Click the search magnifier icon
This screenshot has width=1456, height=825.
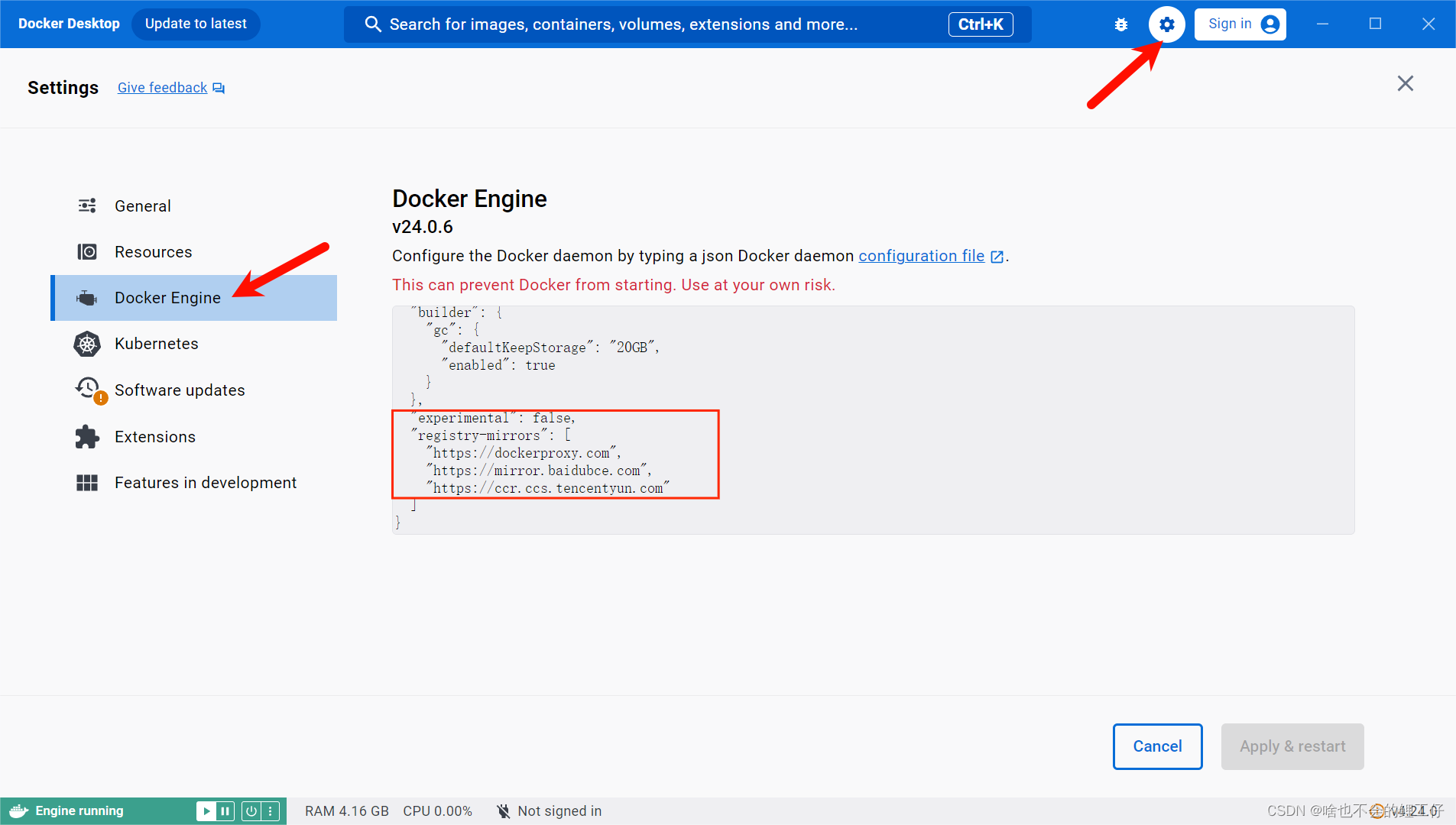[x=373, y=24]
